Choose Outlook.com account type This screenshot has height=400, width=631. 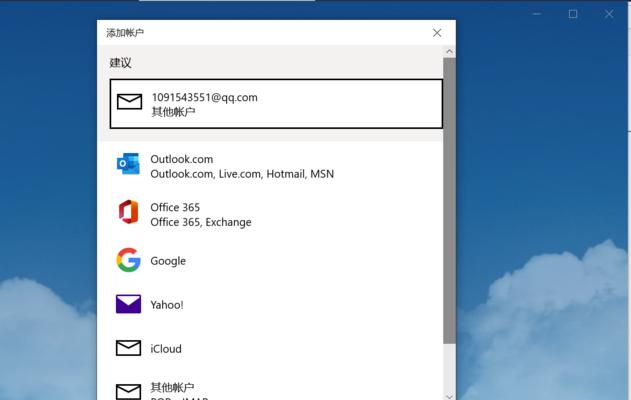click(x=276, y=166)
